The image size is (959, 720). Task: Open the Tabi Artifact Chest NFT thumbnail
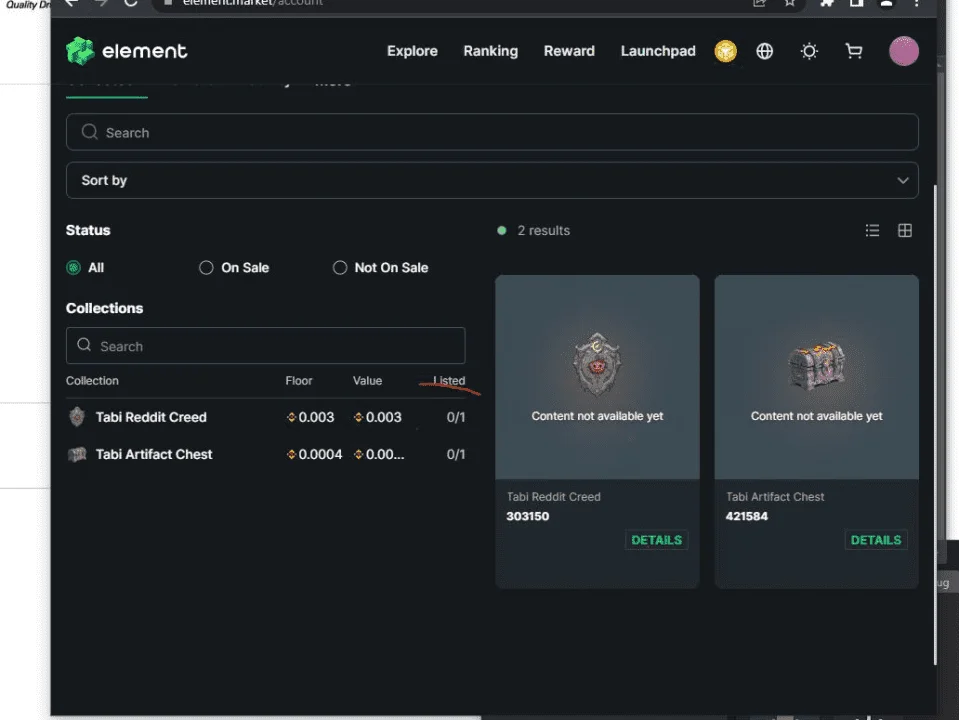(816, 377)
